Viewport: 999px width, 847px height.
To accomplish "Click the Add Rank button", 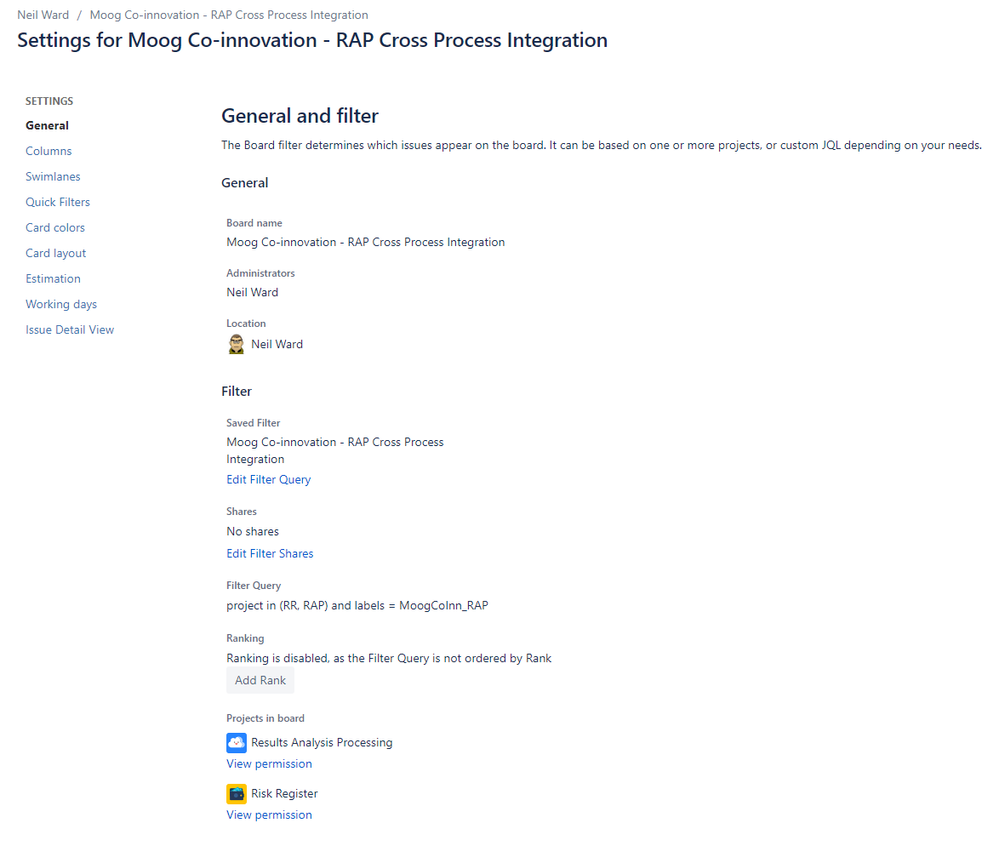I will (260, 680).
